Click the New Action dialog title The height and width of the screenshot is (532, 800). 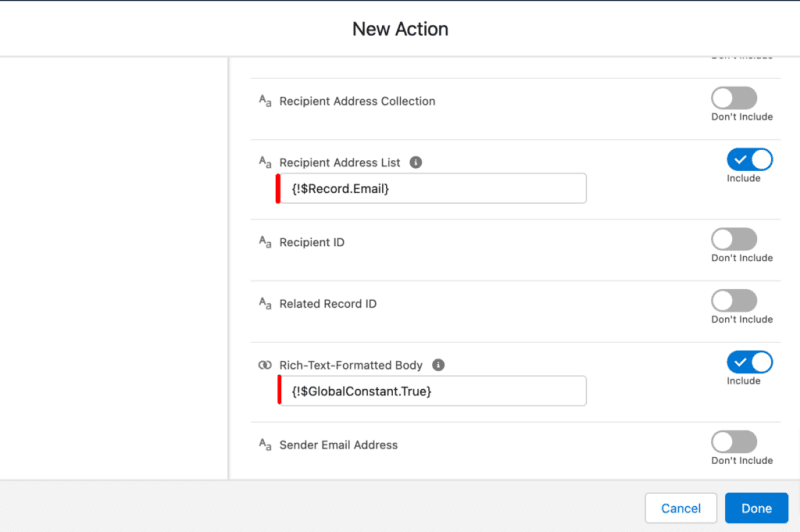(x=400, y=29)
